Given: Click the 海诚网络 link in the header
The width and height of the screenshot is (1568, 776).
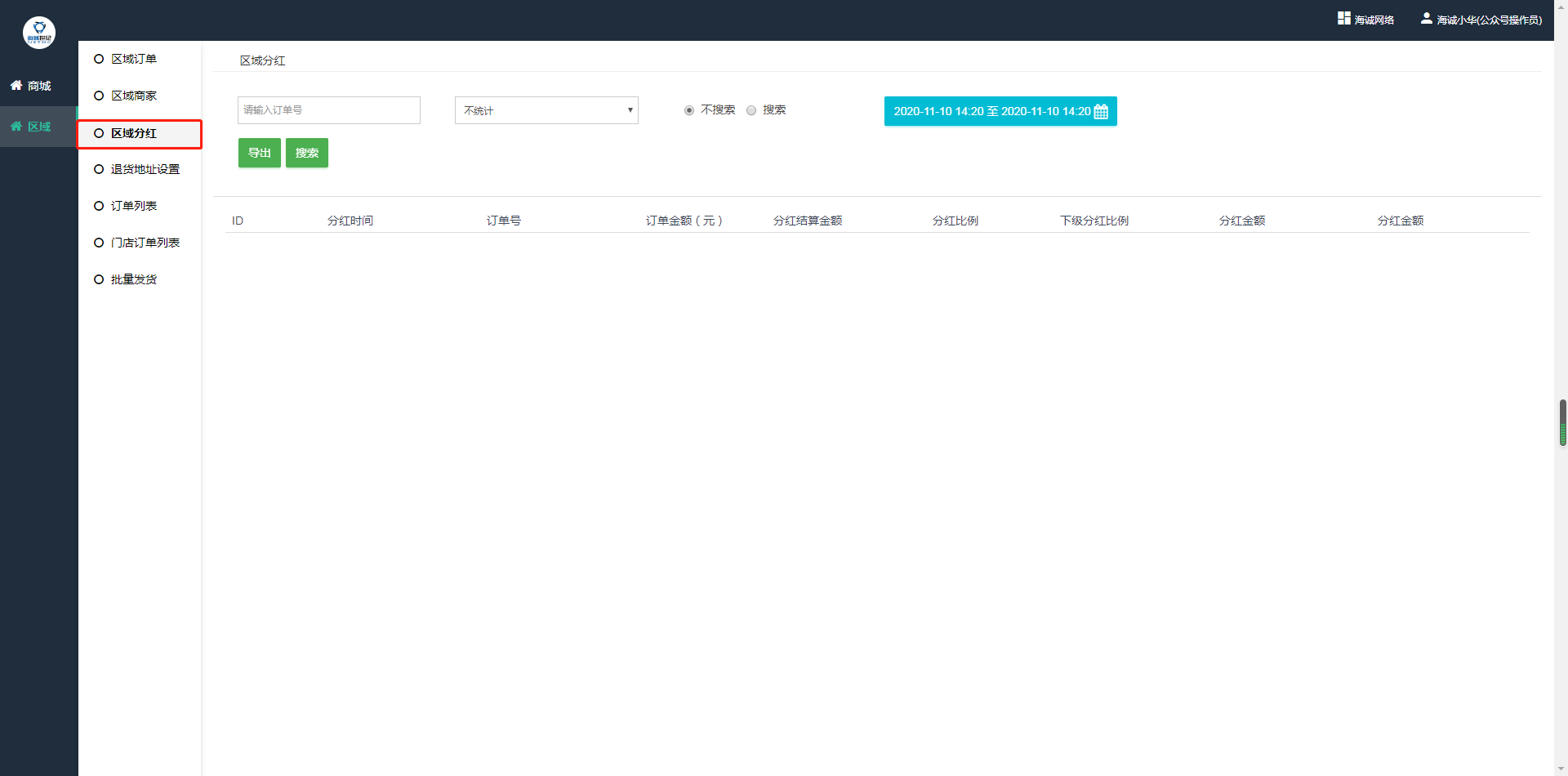Looking at the screenshot, I should point(1366,19).
